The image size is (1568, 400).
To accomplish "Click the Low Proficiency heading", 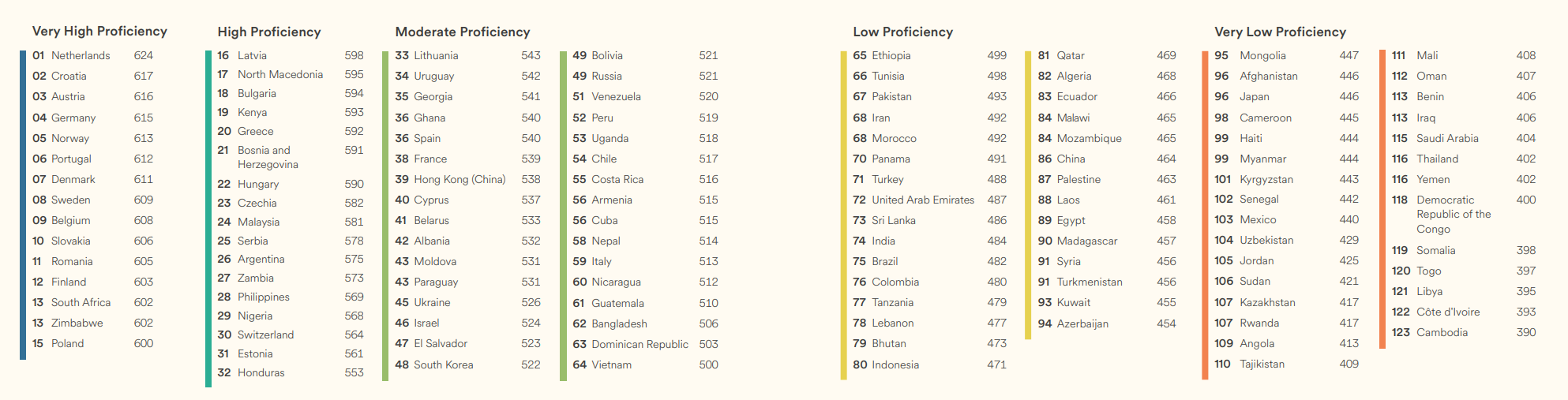I will 903,32.
